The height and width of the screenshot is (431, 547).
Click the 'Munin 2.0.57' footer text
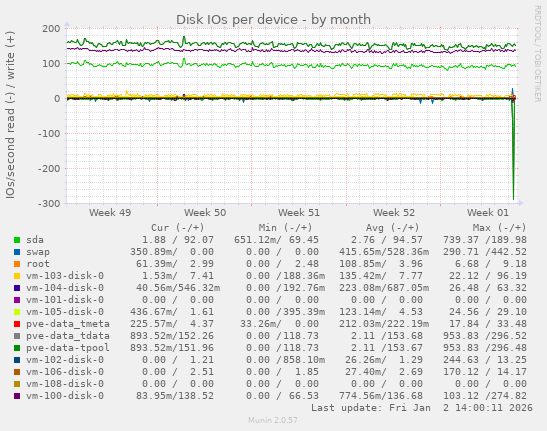[x=273, y=420]
